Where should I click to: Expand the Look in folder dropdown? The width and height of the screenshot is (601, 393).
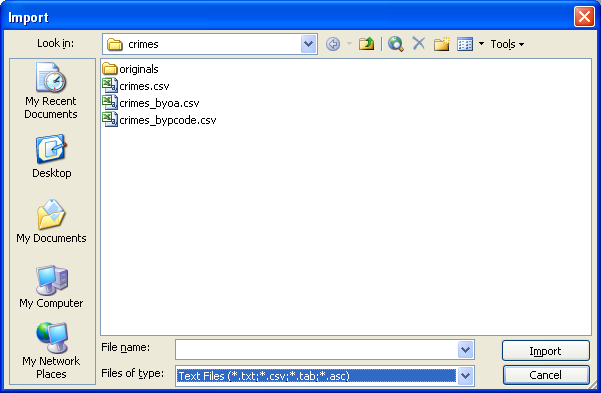[309, 44]
